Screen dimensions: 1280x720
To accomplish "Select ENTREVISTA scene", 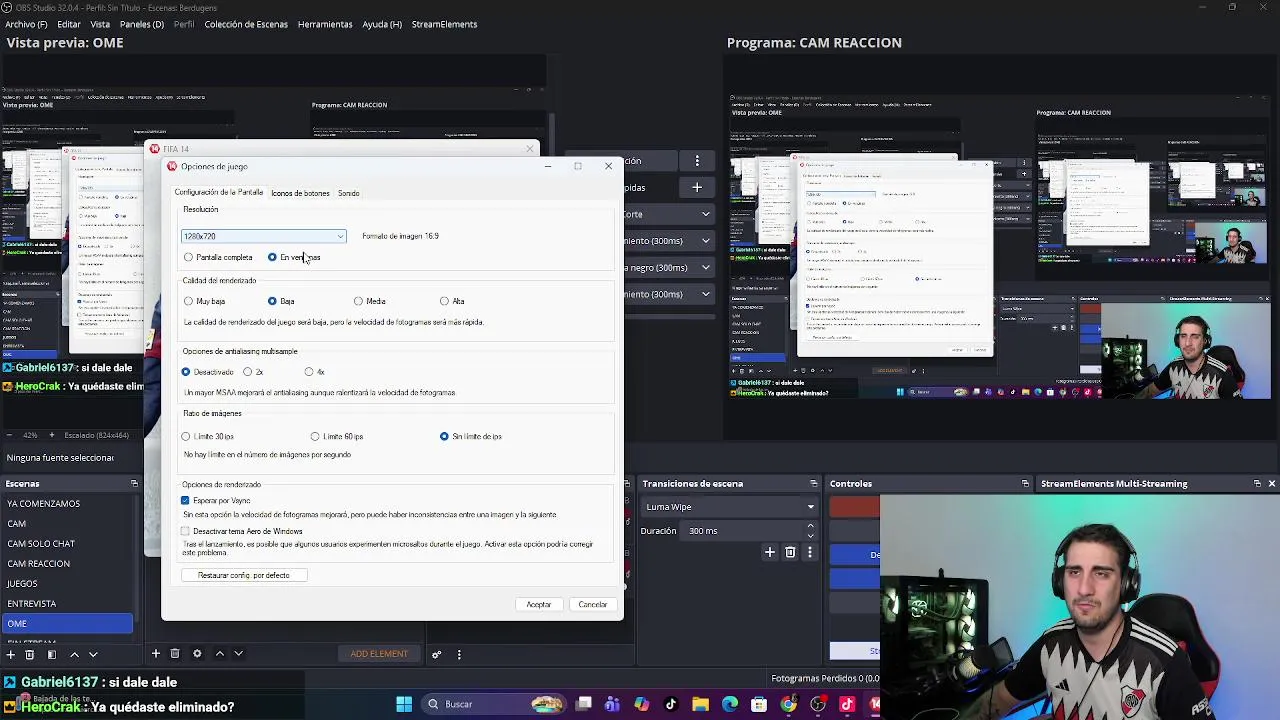I will click(x=32, y=604).
